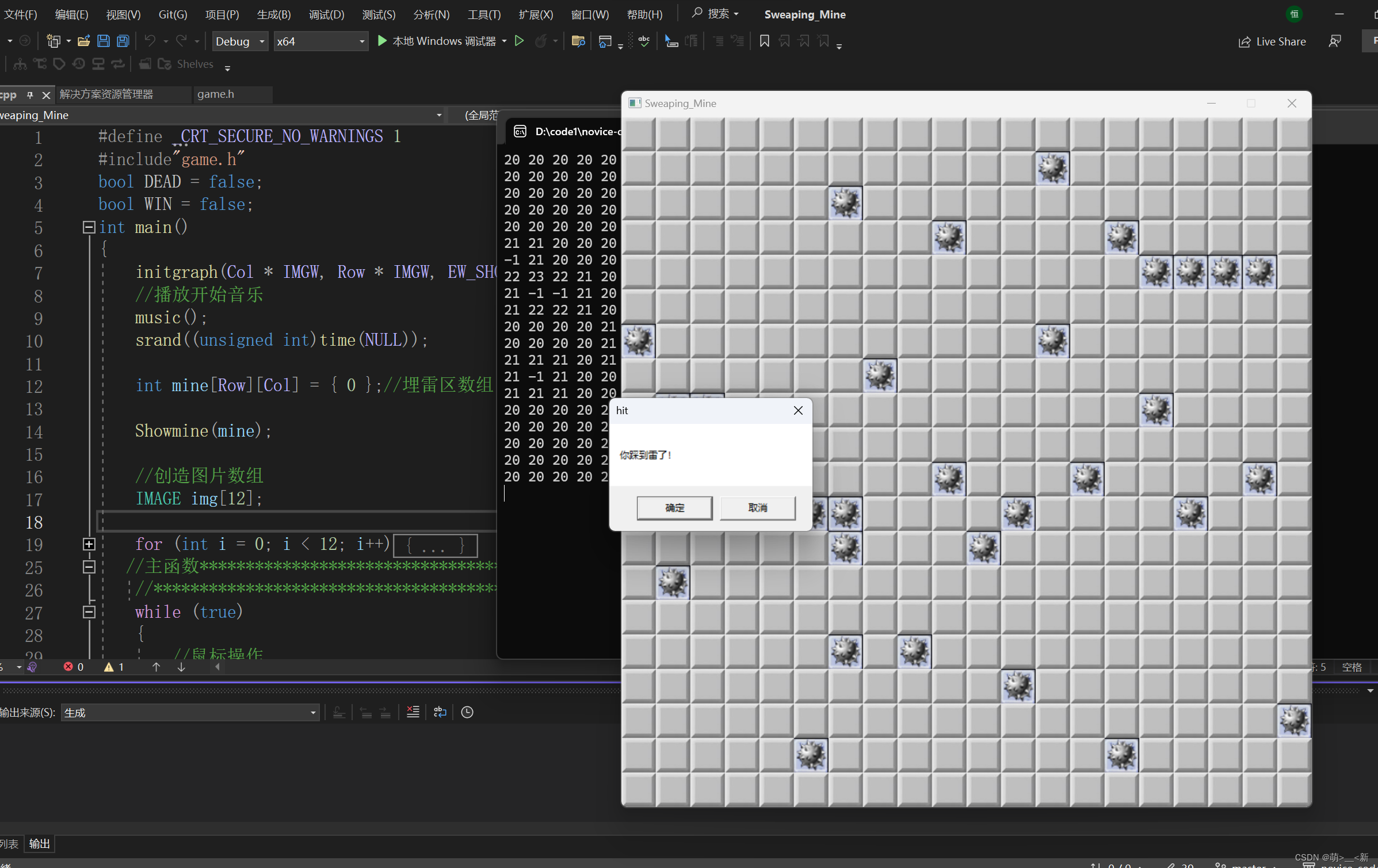Collapse the int main() code block
The height and width of the screenshot is (868, 1378).
tap(89, 227)
